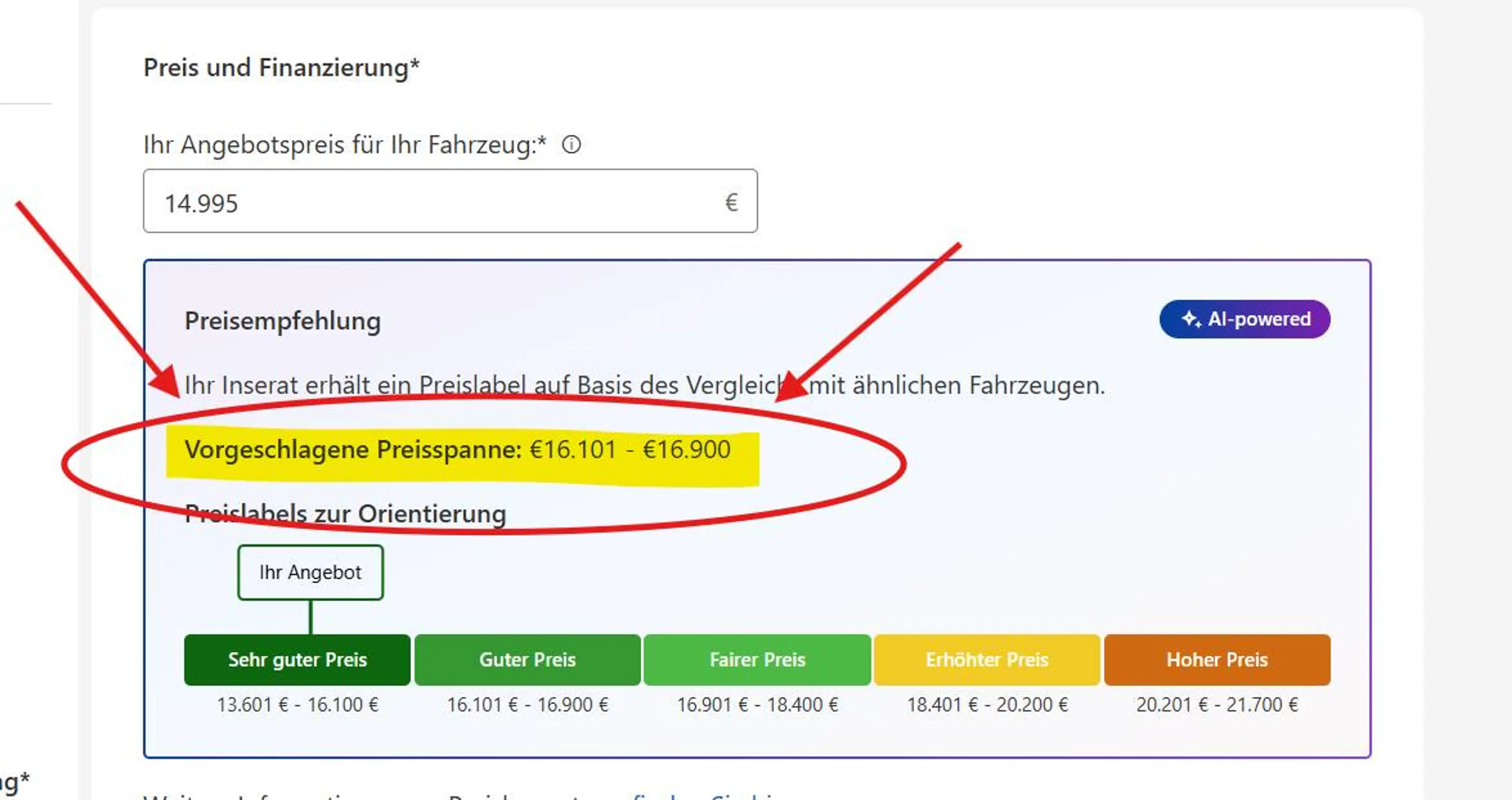Click the price range 18.401 € - 20.200 €
This screenshot has width=1512, height=800.
pyautogui.click(x=987, y=704)
